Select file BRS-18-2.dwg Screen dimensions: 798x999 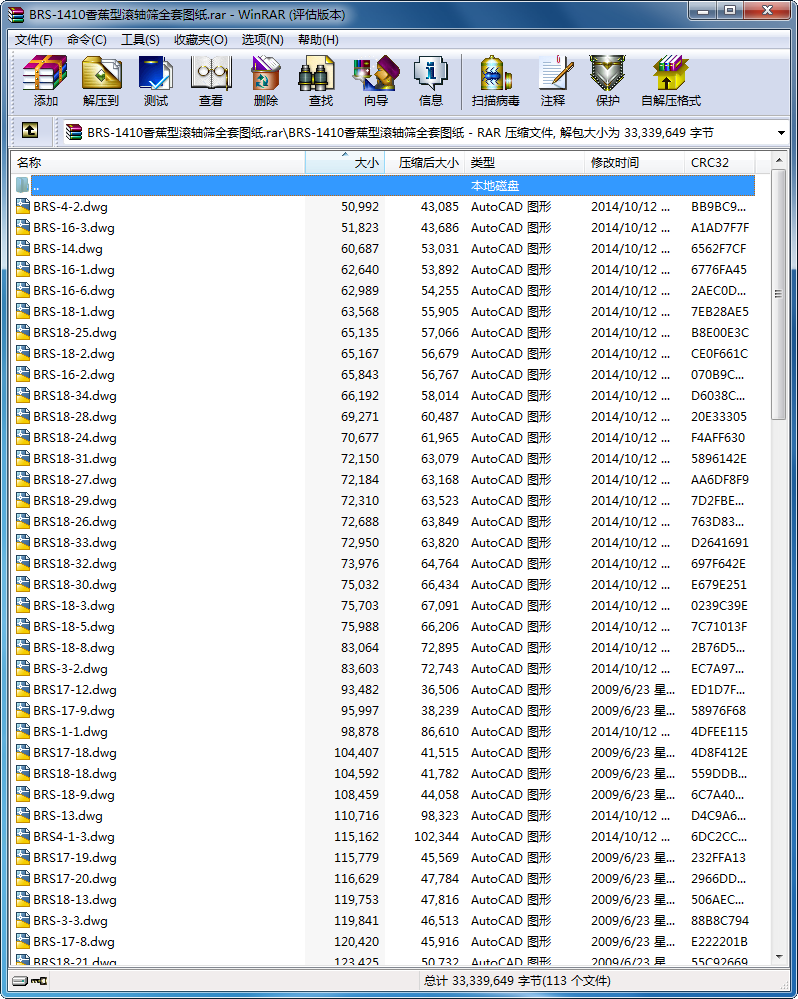tap(75, 354)
